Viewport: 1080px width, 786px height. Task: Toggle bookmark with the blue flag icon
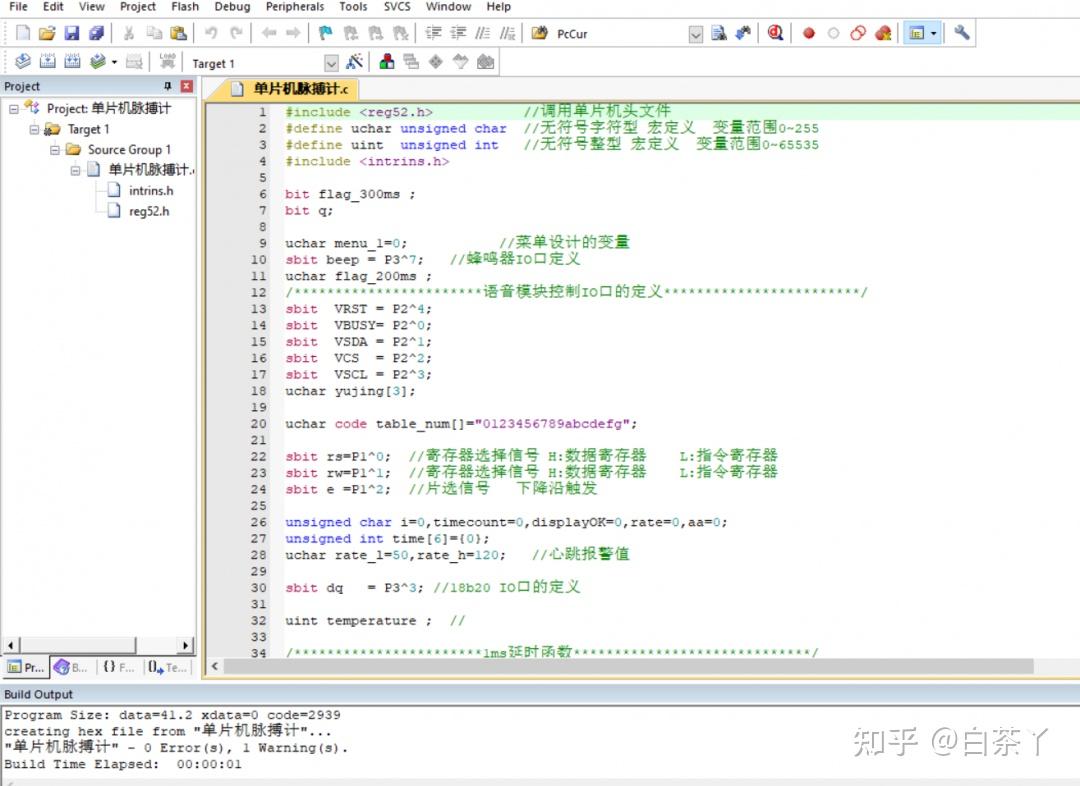click(x=325, y=33)
